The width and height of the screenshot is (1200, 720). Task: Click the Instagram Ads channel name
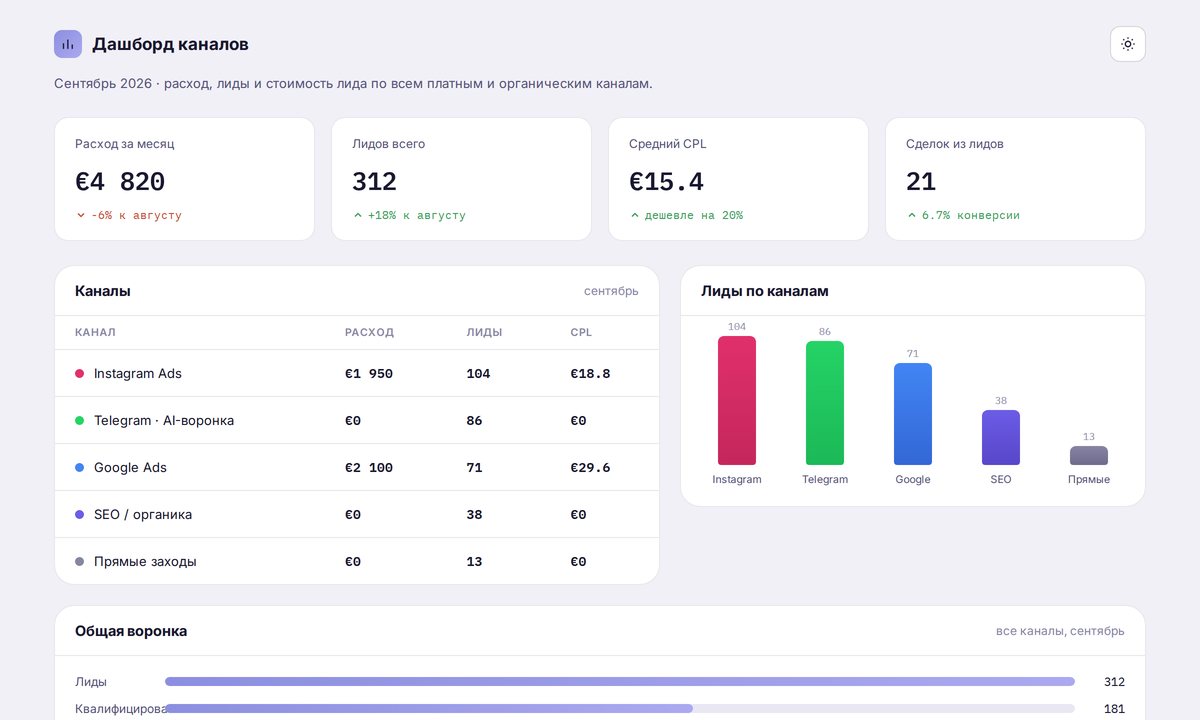coord(138,373)
